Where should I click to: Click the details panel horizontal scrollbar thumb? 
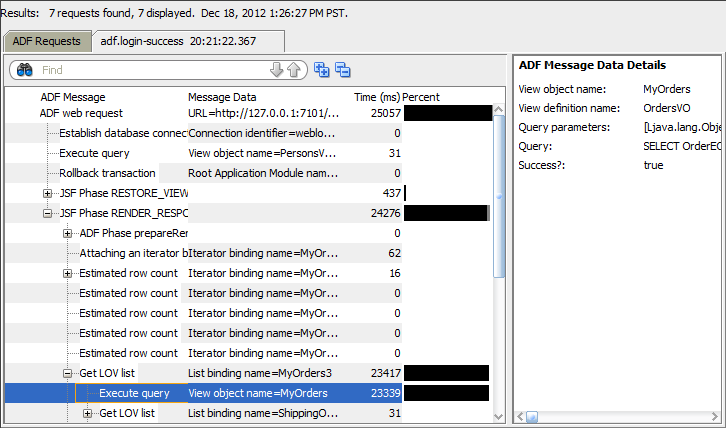pyautogui.click(x=532, y=416)
